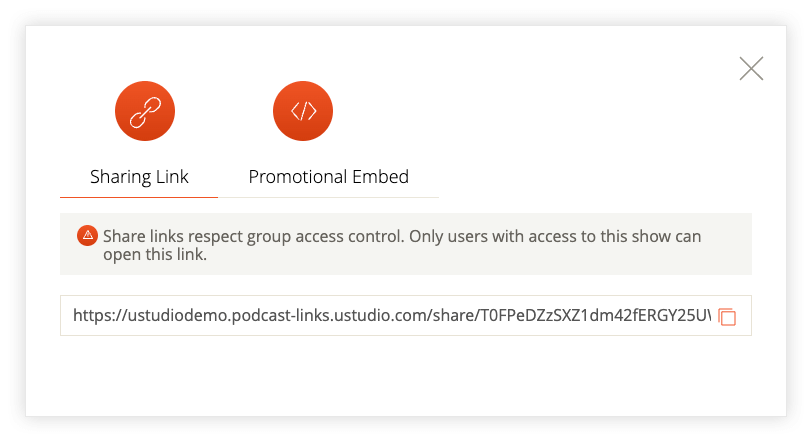Switch to the Promotional Embed tab
This screenshot has height=442, width=812.
[328, 177]
